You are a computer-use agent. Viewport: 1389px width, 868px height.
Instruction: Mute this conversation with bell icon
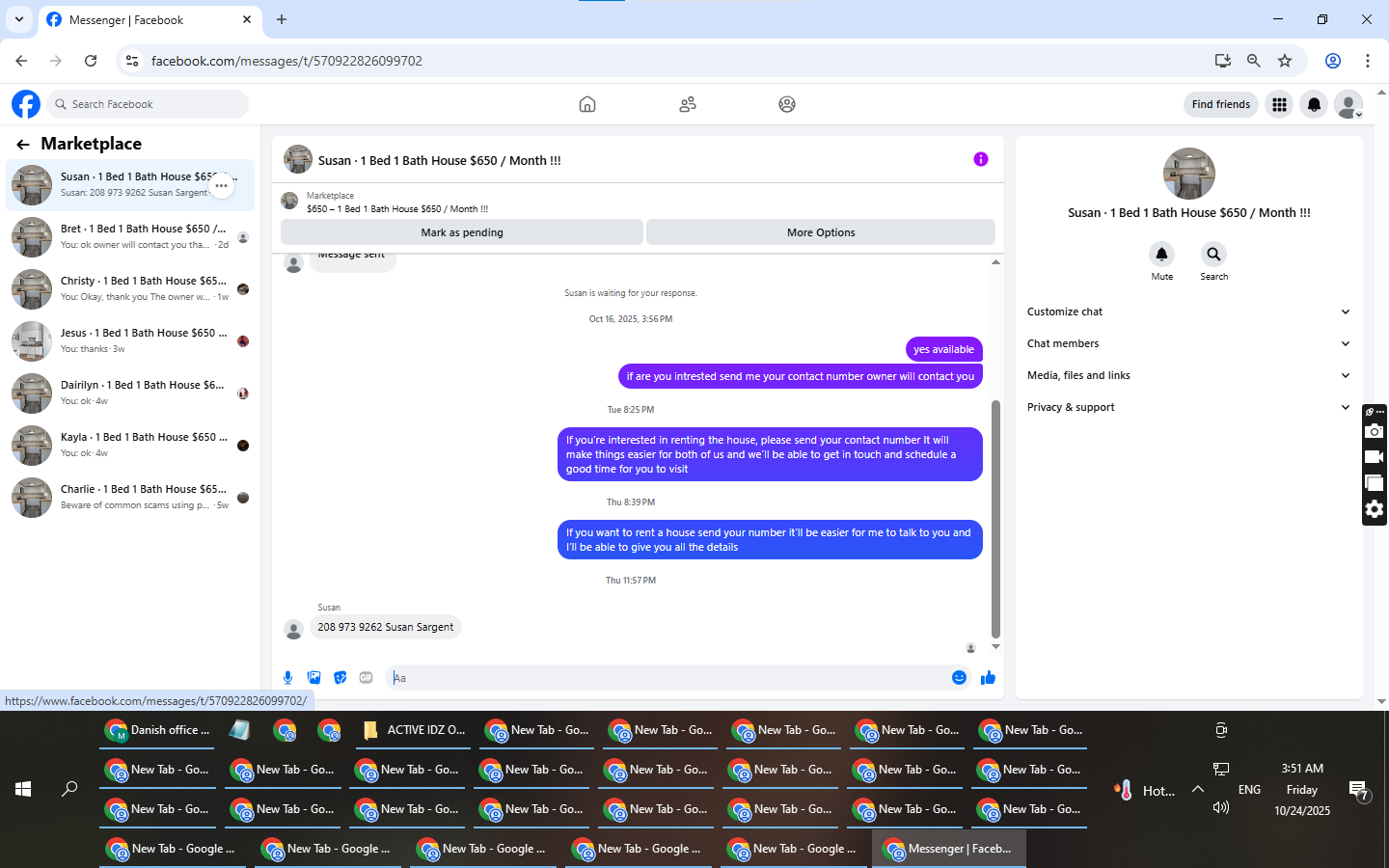[x=1162, y=254]
